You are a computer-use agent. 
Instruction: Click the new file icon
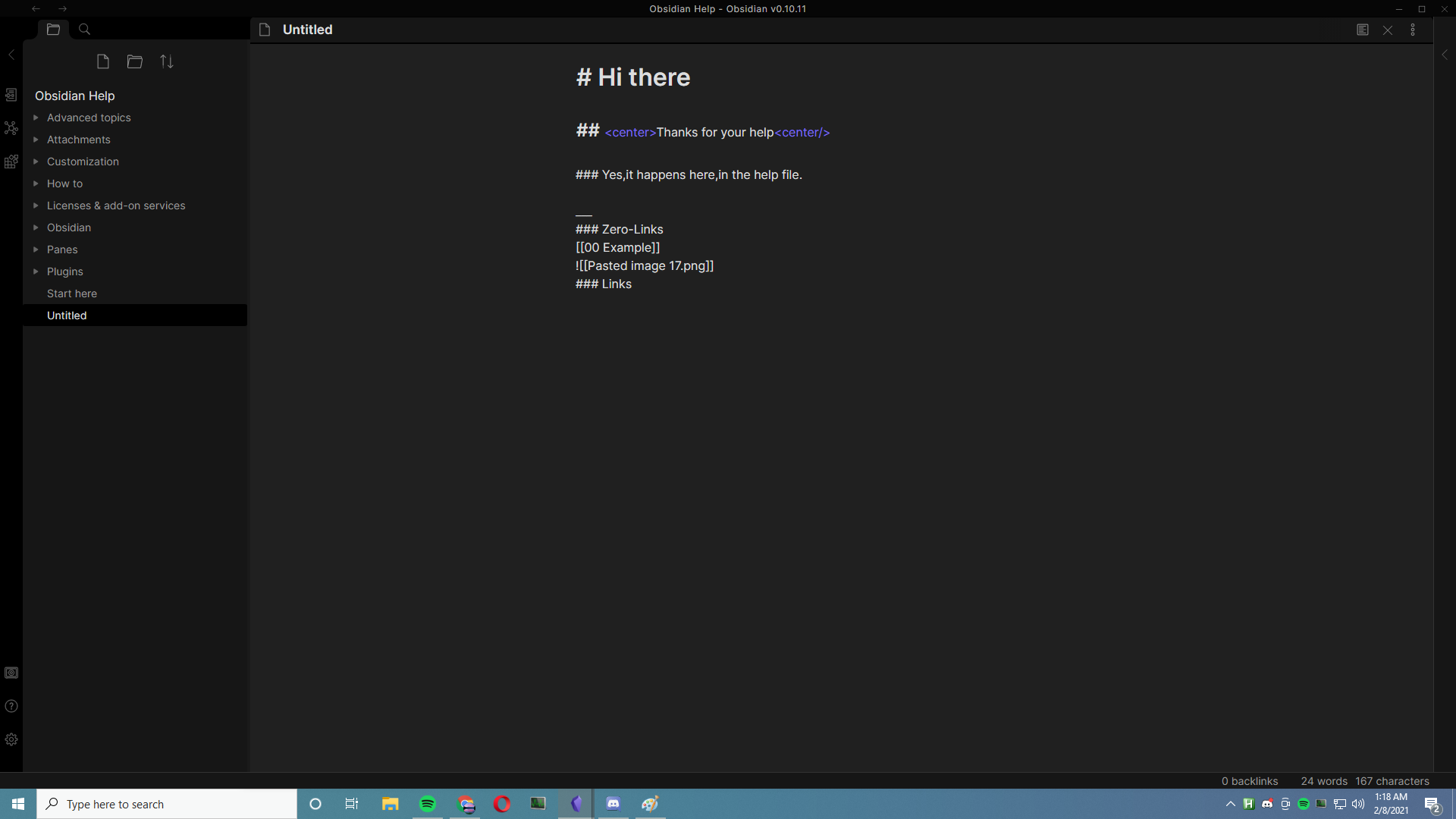coord(102,61)
